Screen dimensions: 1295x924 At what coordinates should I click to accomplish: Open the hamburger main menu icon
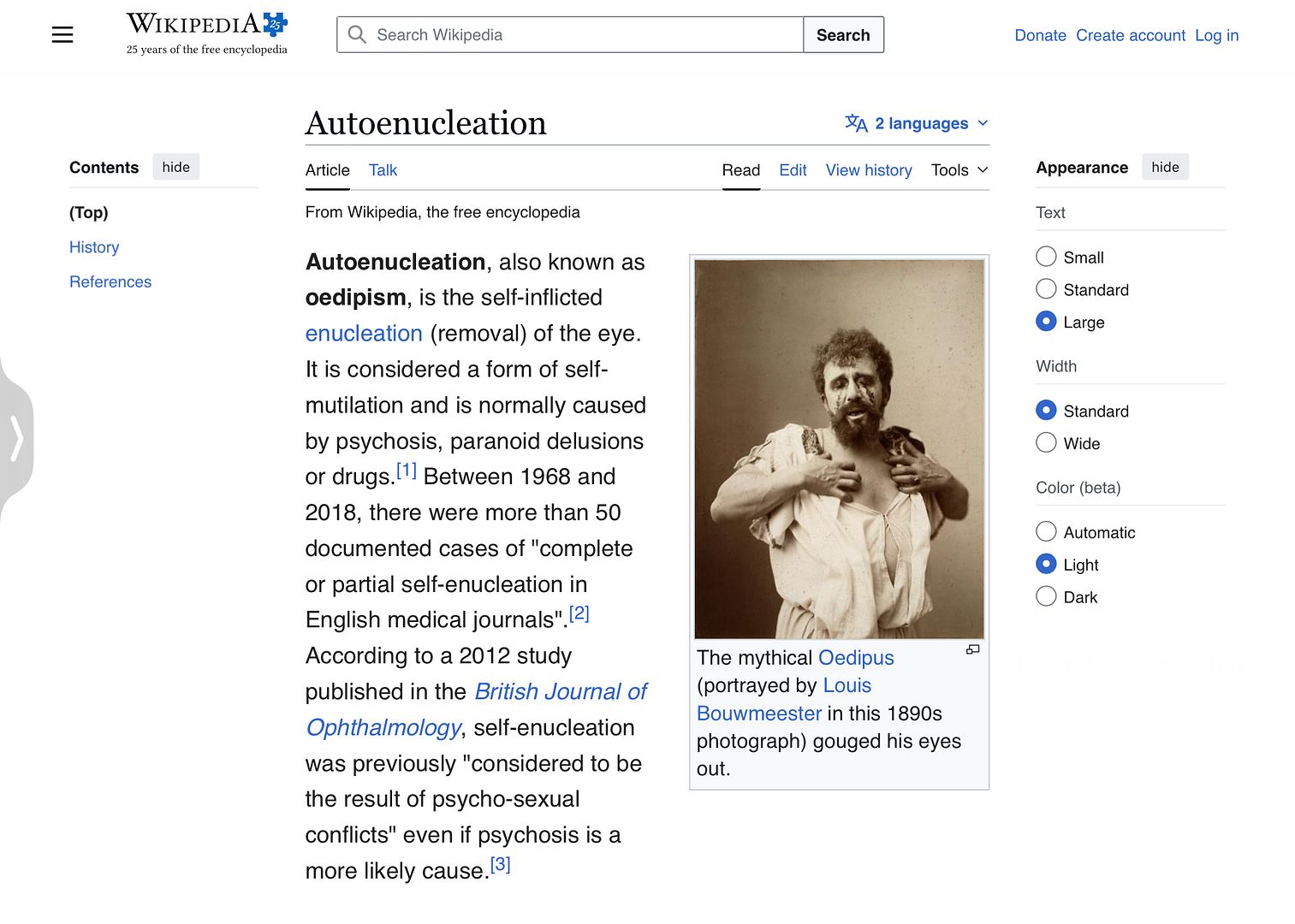click(x=62, y=35)
